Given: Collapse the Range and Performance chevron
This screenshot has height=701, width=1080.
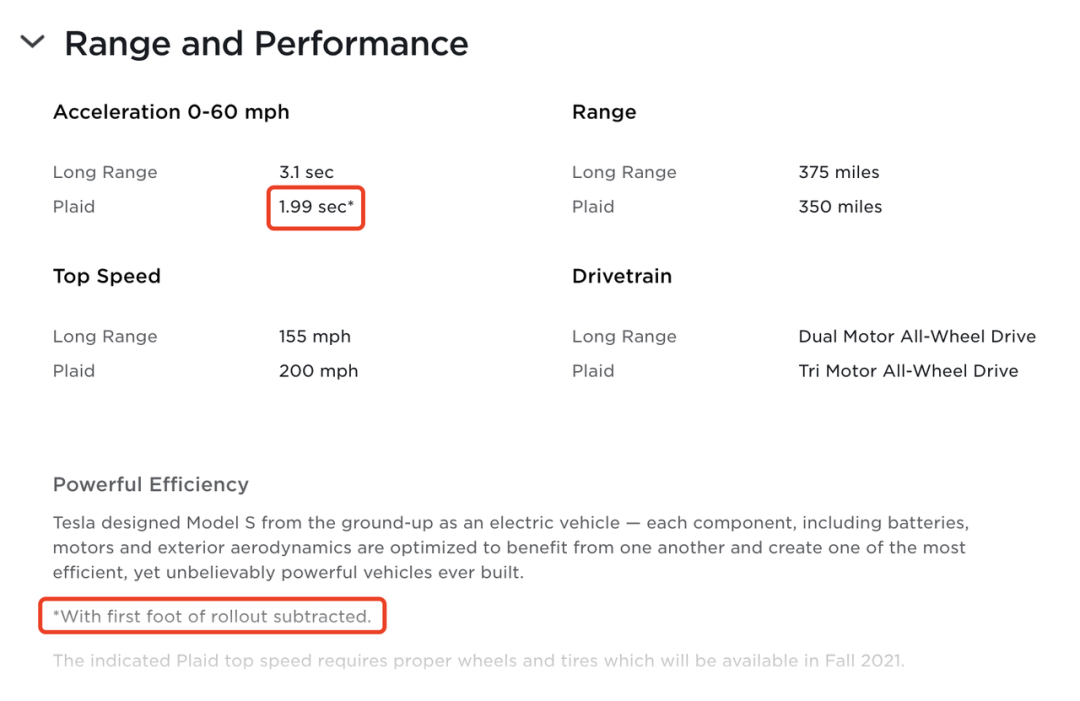Looking at the screenshot, I should 32,43.
